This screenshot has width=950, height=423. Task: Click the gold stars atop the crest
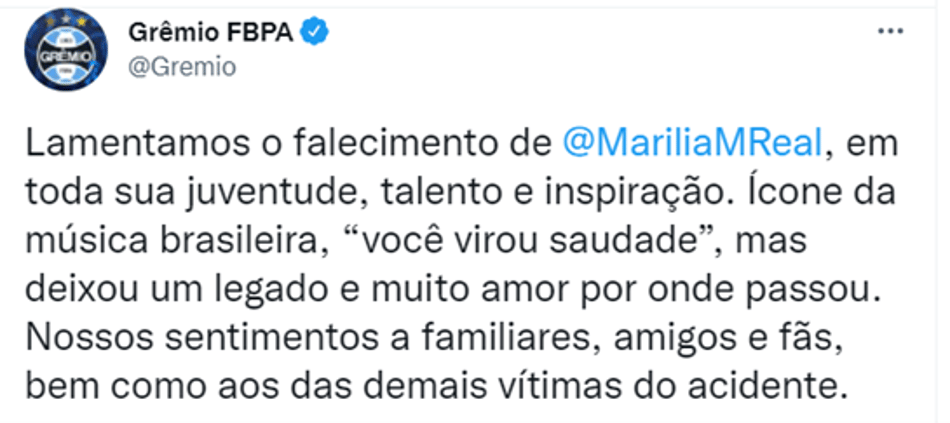click(x=65, y=21)
